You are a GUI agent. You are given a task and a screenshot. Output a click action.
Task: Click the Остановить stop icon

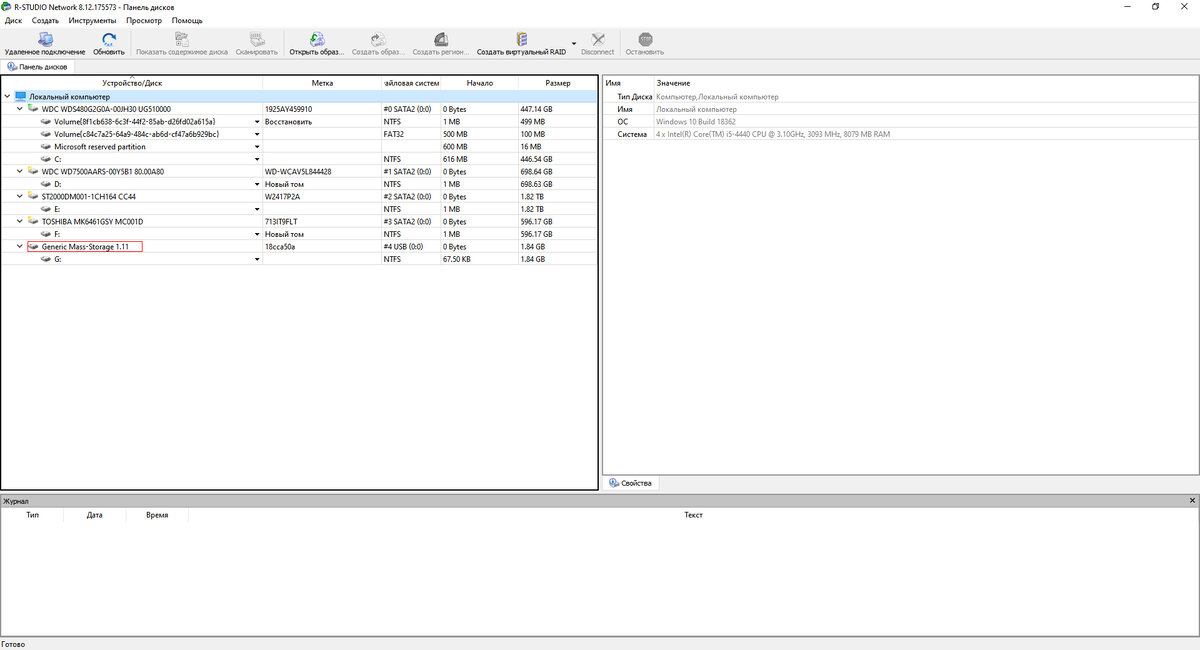pos(645,39)
